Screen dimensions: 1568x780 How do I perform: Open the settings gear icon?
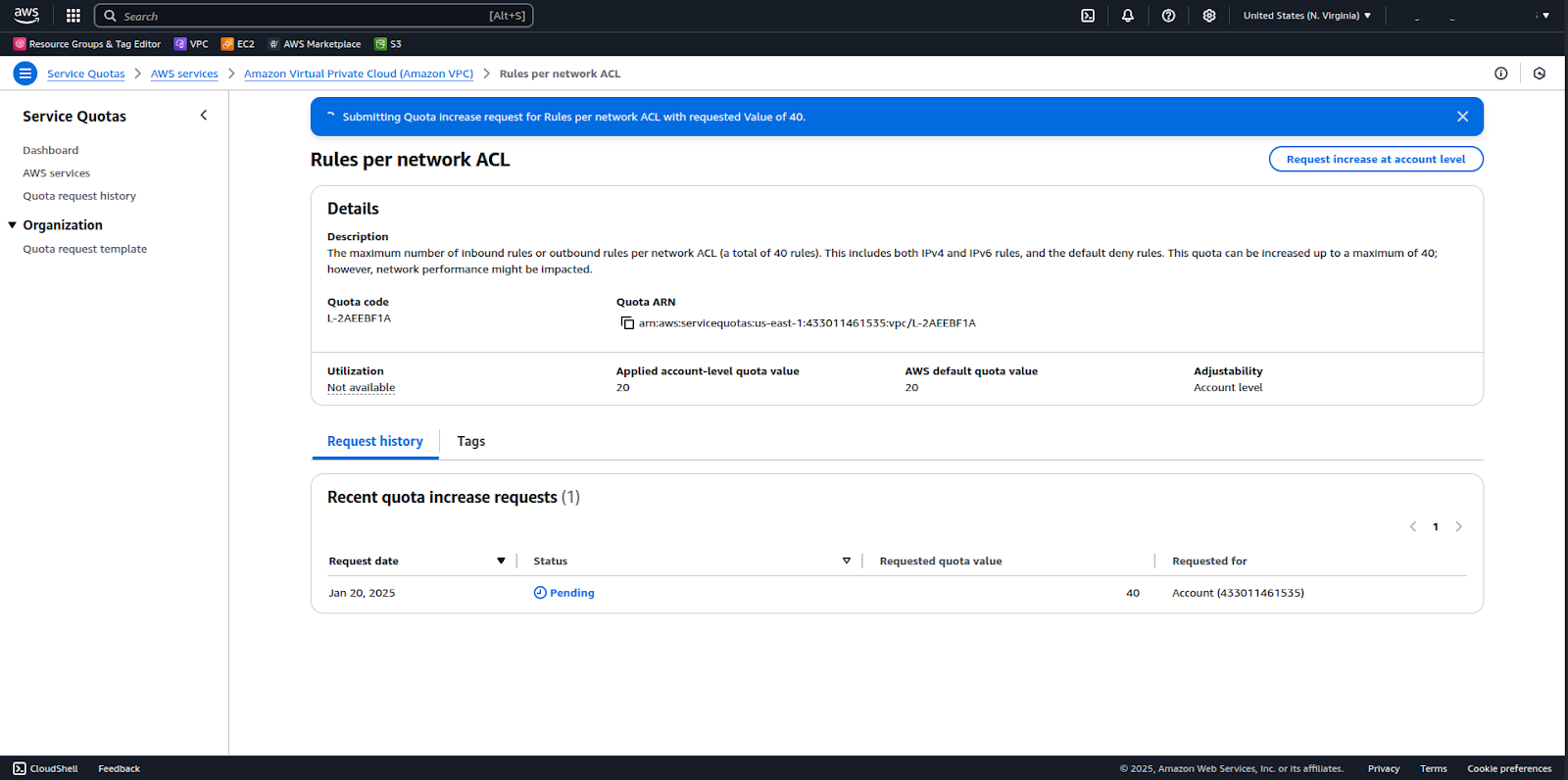click(x=1209, y=16)
